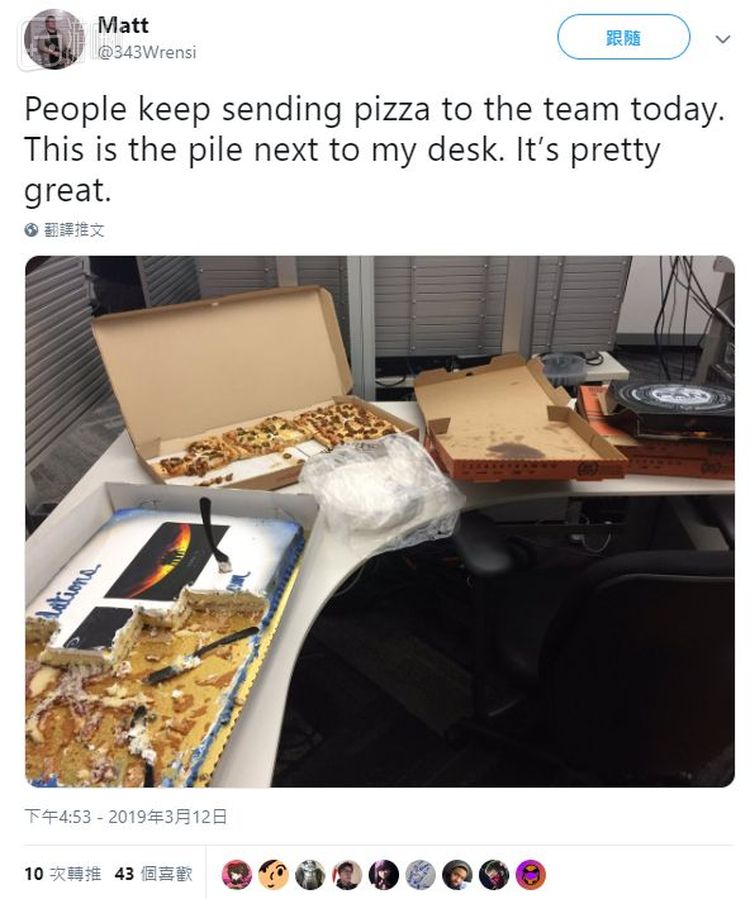
Task: Open the first liker avatar with pink background
Action: click(x=237, y=874)
